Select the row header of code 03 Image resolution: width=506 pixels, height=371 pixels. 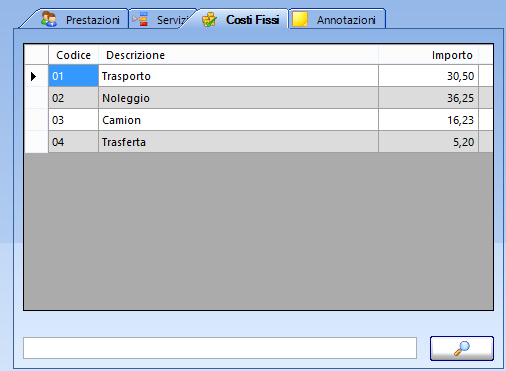pyautogui.click(x=37, y=120)
